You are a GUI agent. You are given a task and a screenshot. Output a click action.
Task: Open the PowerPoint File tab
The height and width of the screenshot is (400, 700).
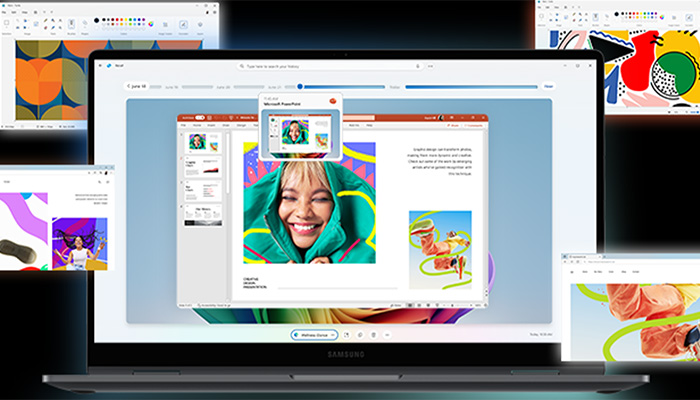pos(183,125)
